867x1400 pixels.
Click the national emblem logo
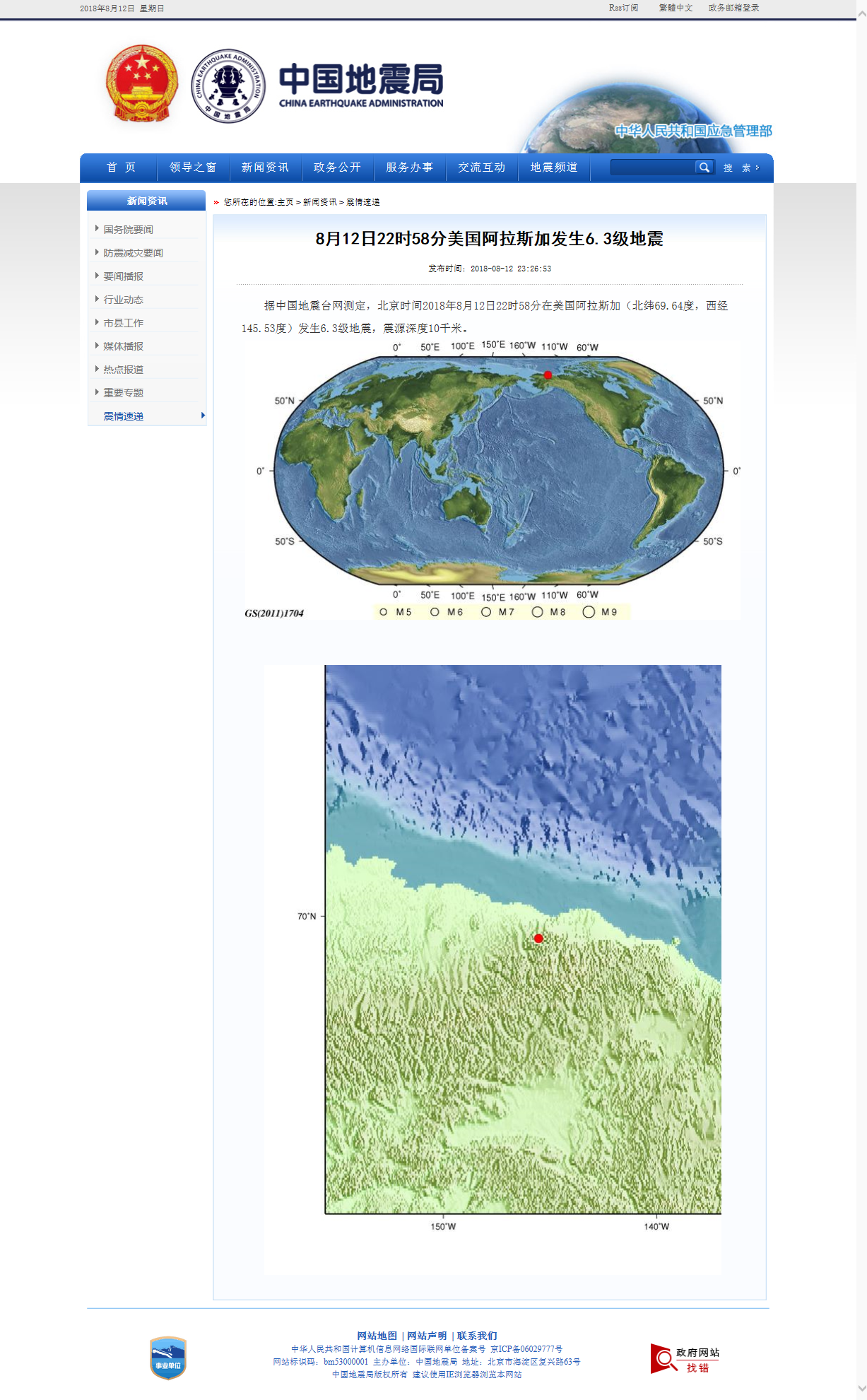coord(141,84)
